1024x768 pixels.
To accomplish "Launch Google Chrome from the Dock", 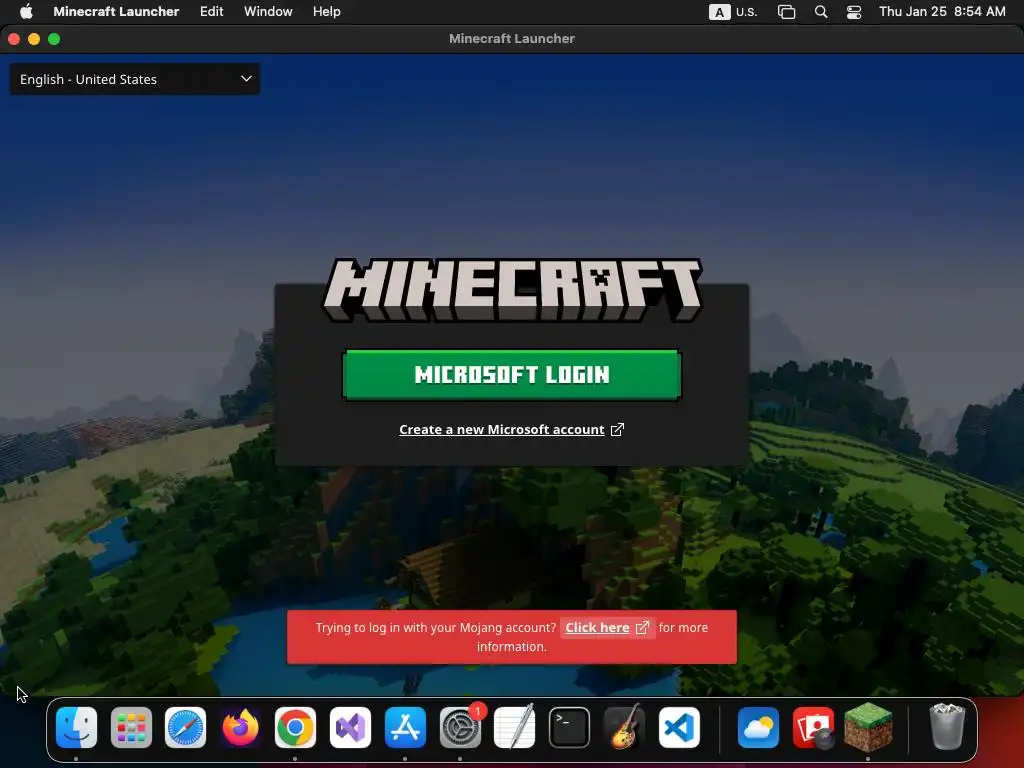I will coord(295,727).
